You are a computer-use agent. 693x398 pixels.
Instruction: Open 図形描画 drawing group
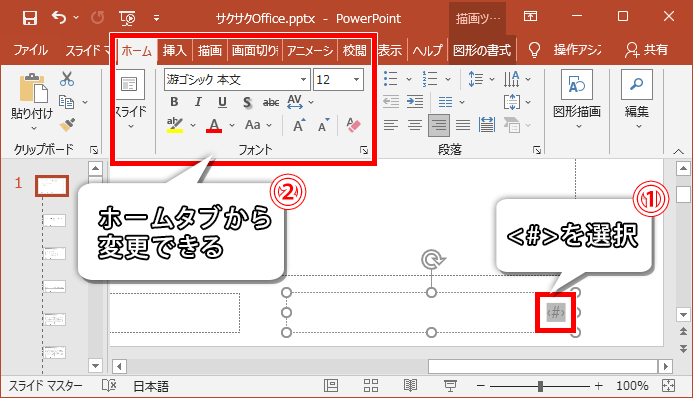(x=577, y=99)
